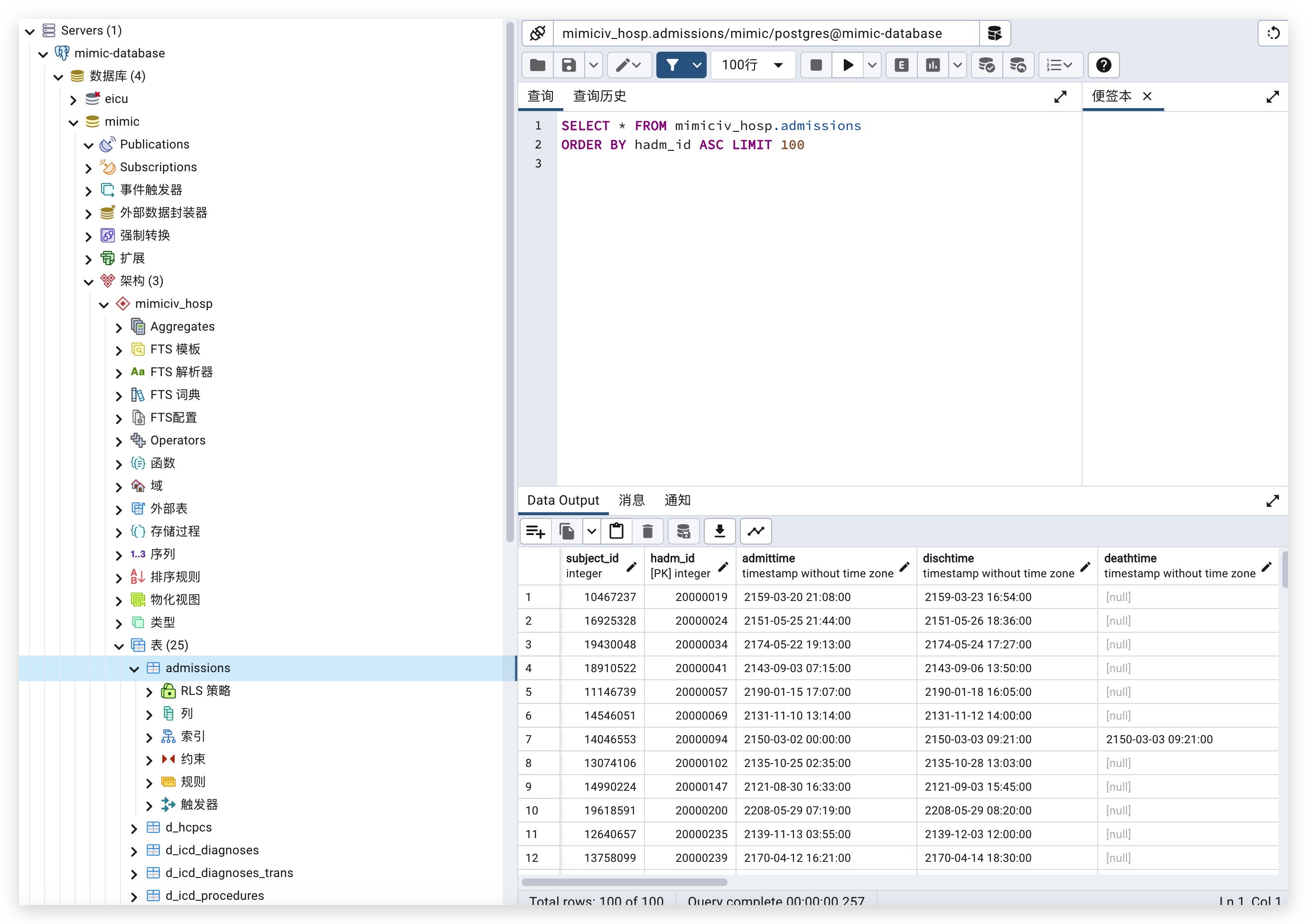This screenshot has height=924, width=1307.
Task: Select the mimiciv_hosp schema
Action: [174, 304]
